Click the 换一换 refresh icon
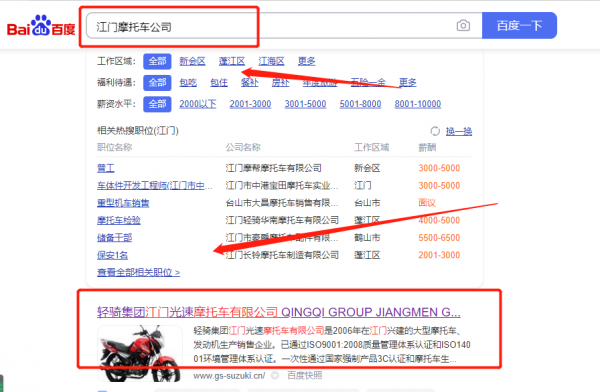 (x=435, y=131)
